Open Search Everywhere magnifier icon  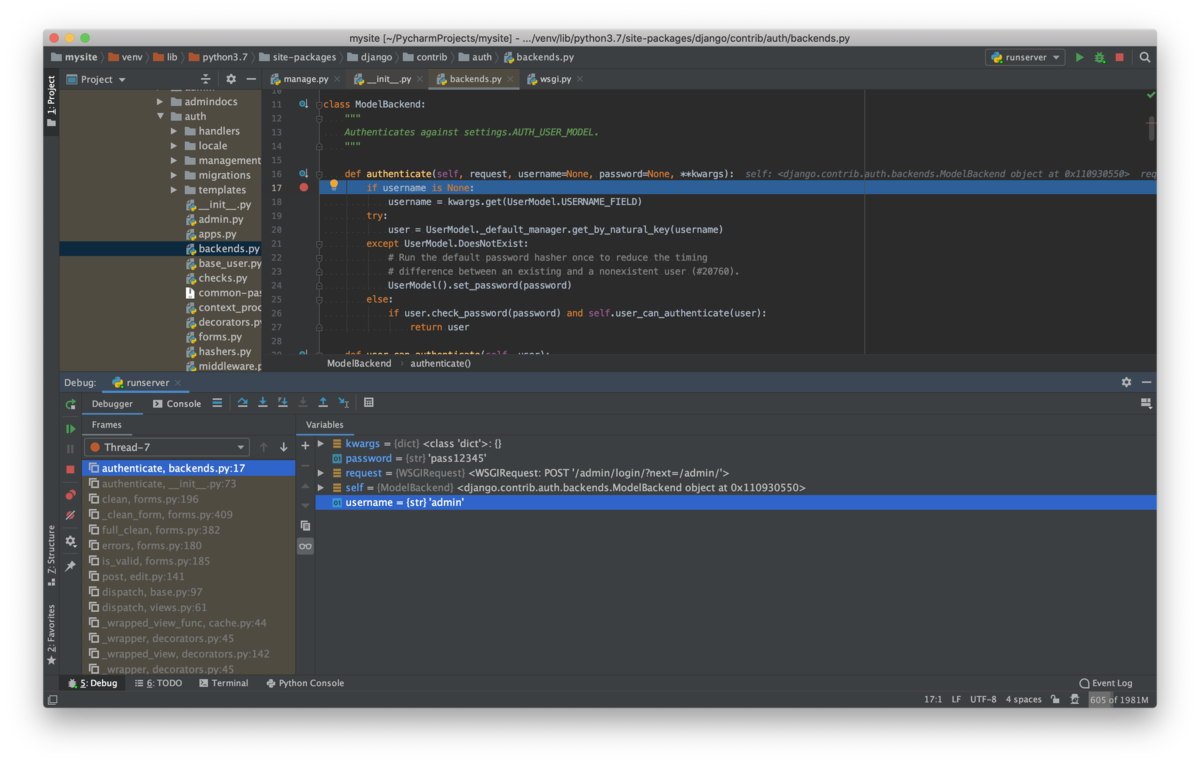pos(1145,58)
